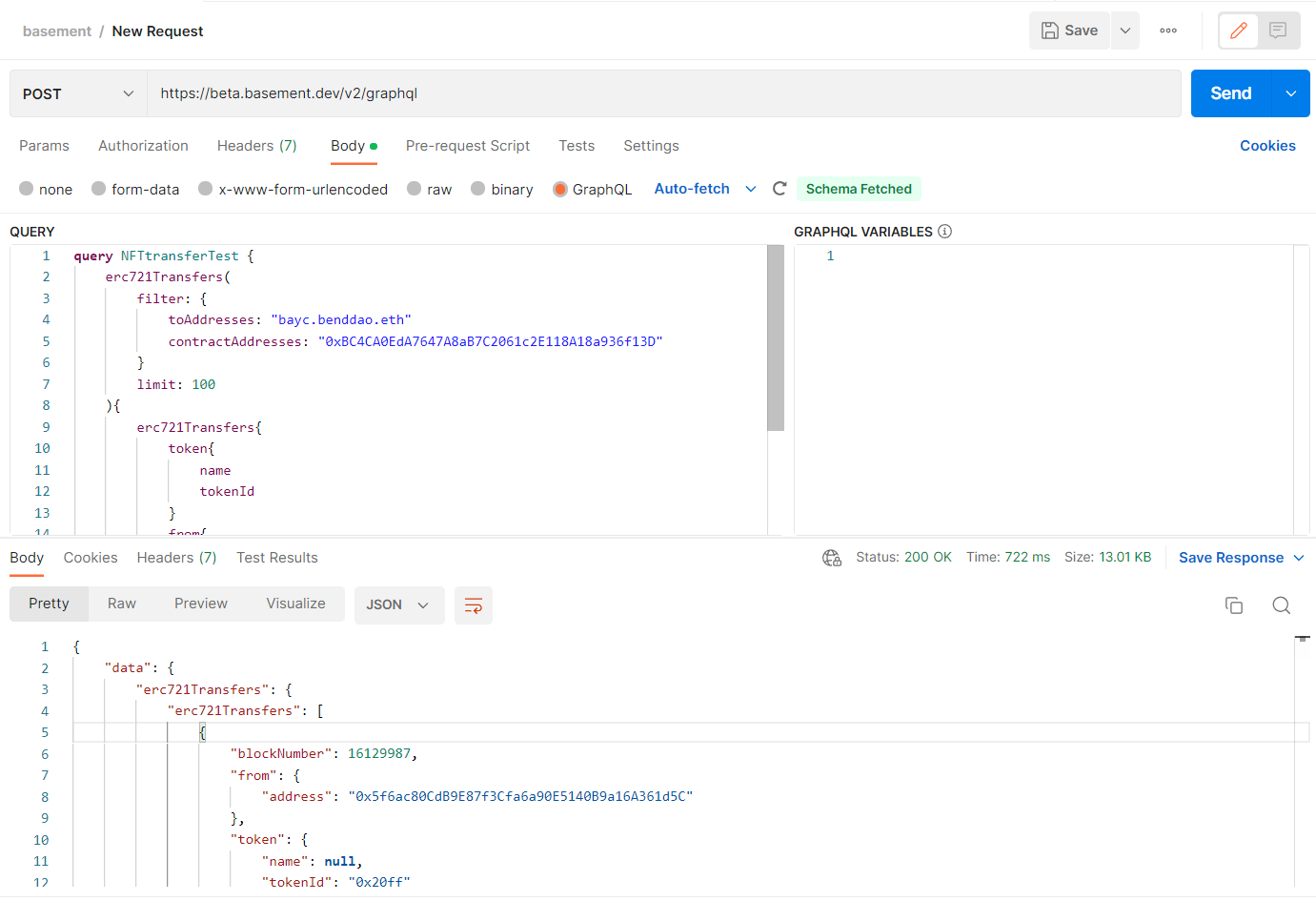Click the Send button

[x=1230, y=93]
